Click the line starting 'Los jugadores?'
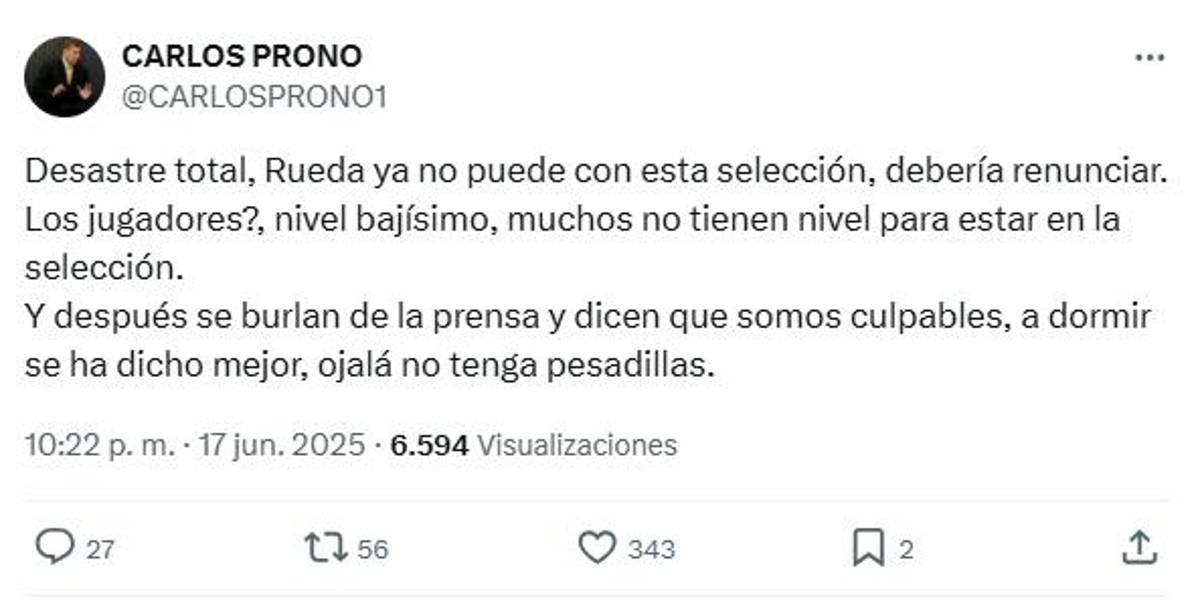Viewport: 1200px width, 601px height. point(572,220)
